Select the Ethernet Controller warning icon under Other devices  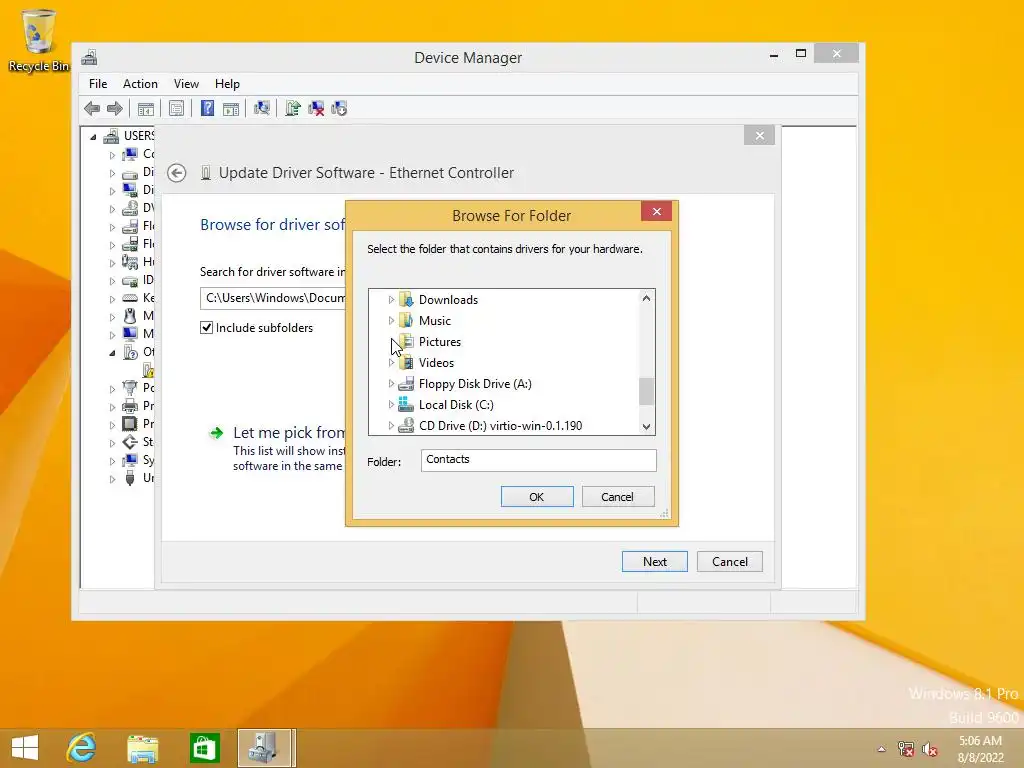pos(148,370)
